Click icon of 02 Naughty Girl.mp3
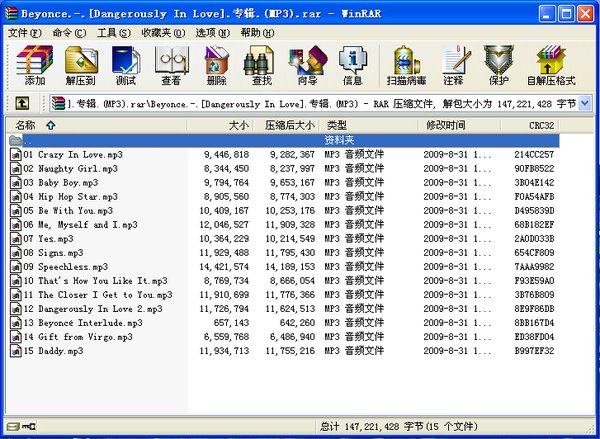600x439 pixels. click(x=16, y=169)
